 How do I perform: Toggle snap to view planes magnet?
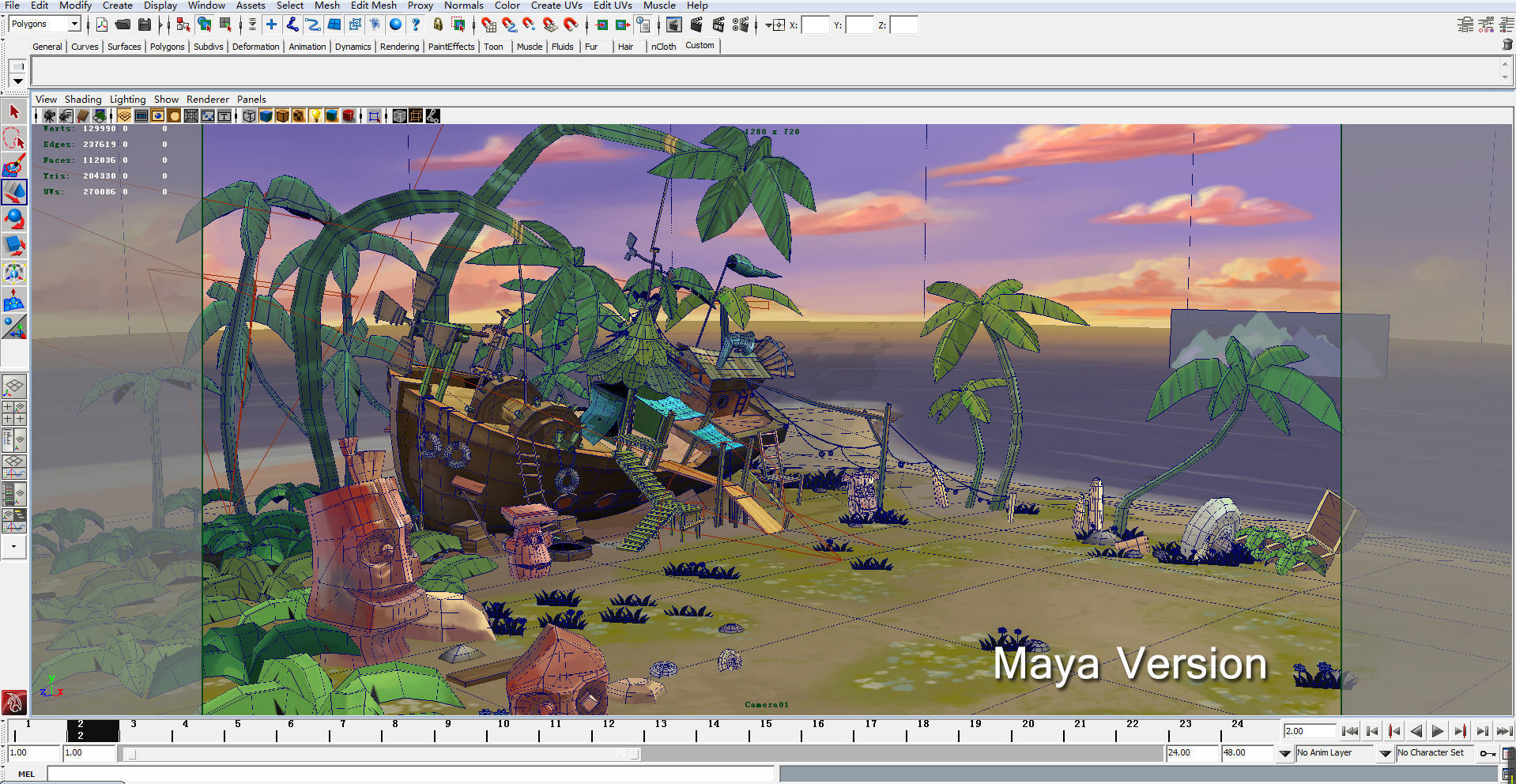(550, 24)
